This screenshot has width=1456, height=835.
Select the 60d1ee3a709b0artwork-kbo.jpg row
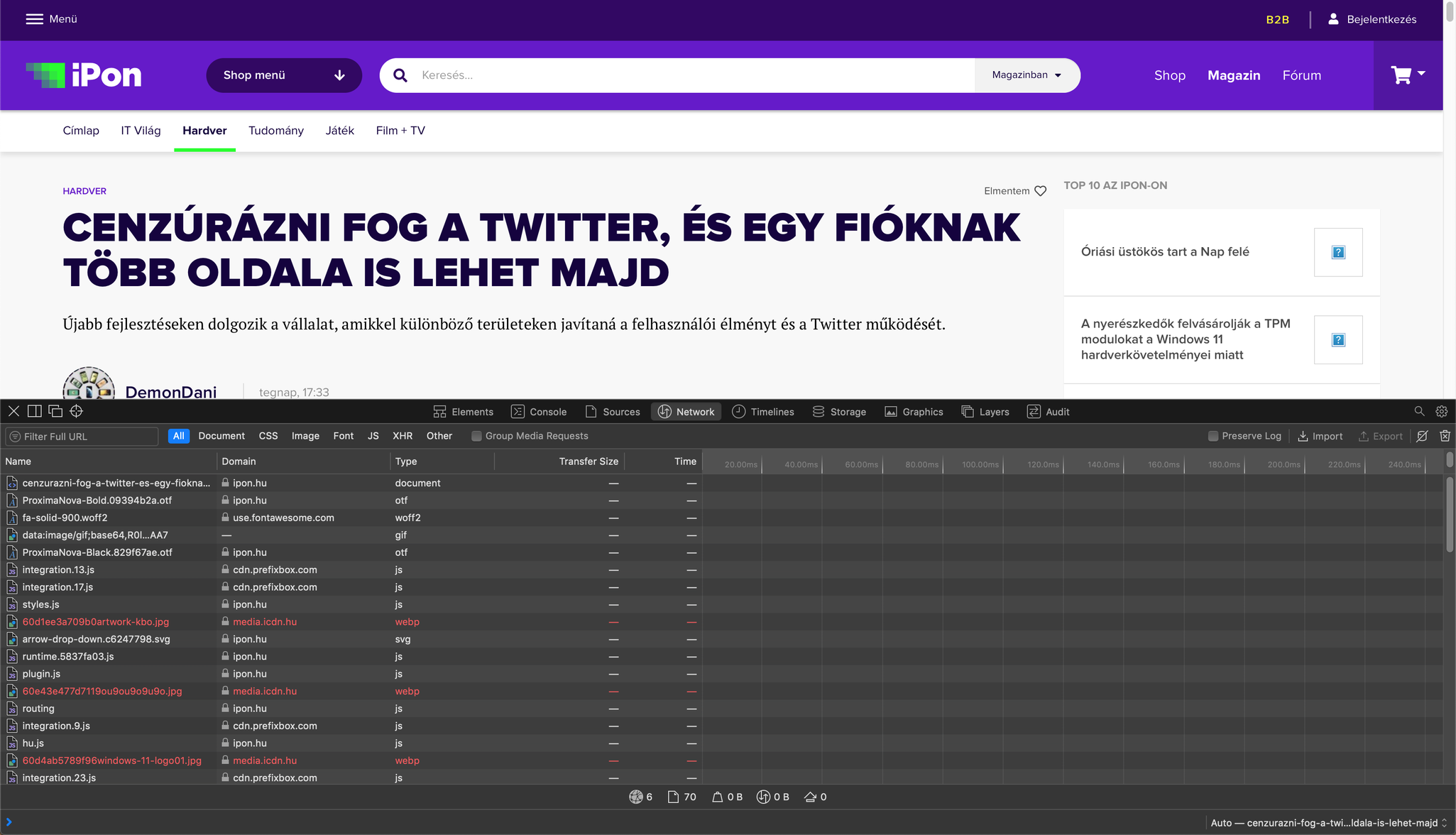coord(351,622)
